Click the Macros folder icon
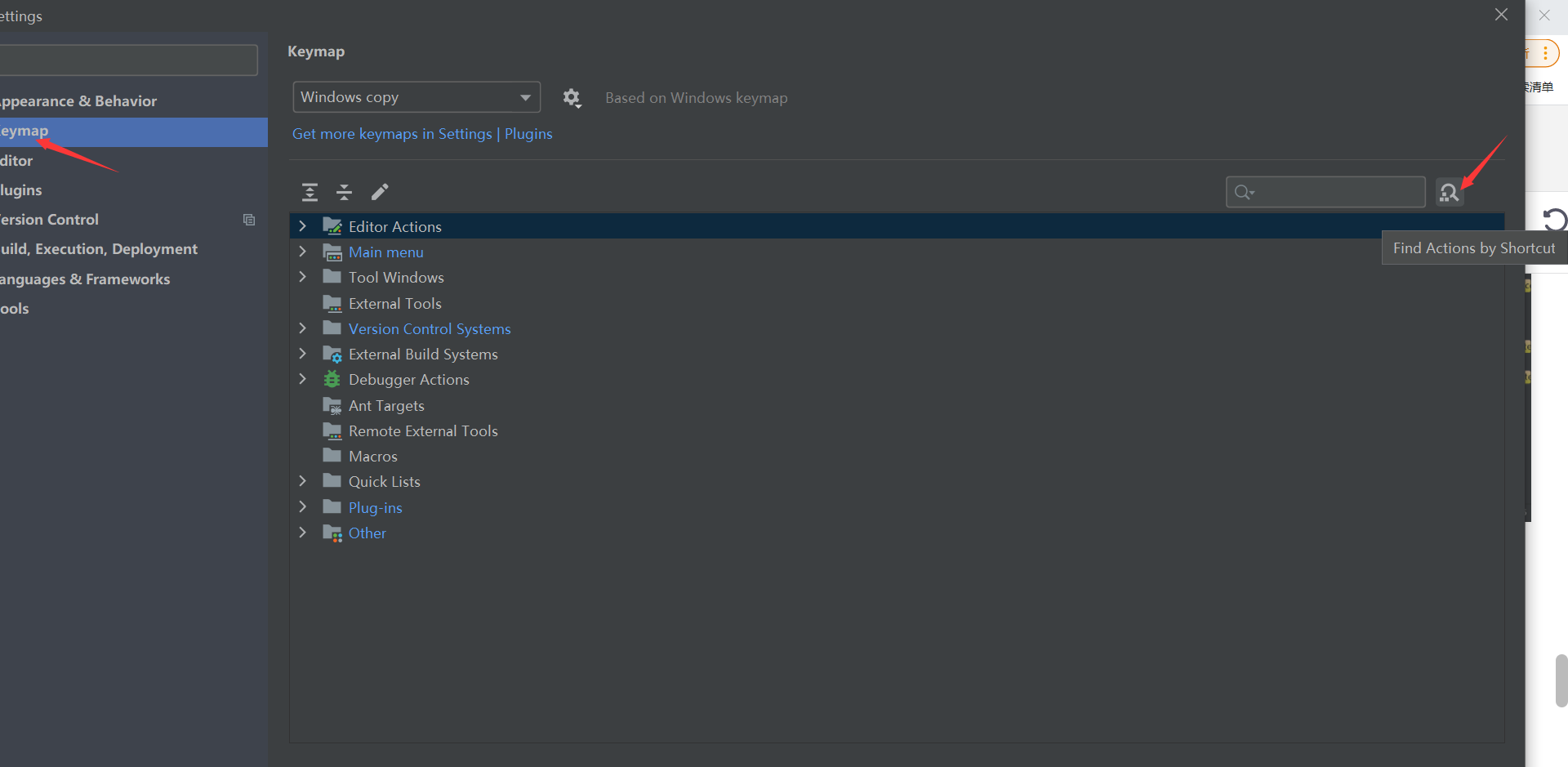This screenshot has height=767, width=1568. coord(332,456)
